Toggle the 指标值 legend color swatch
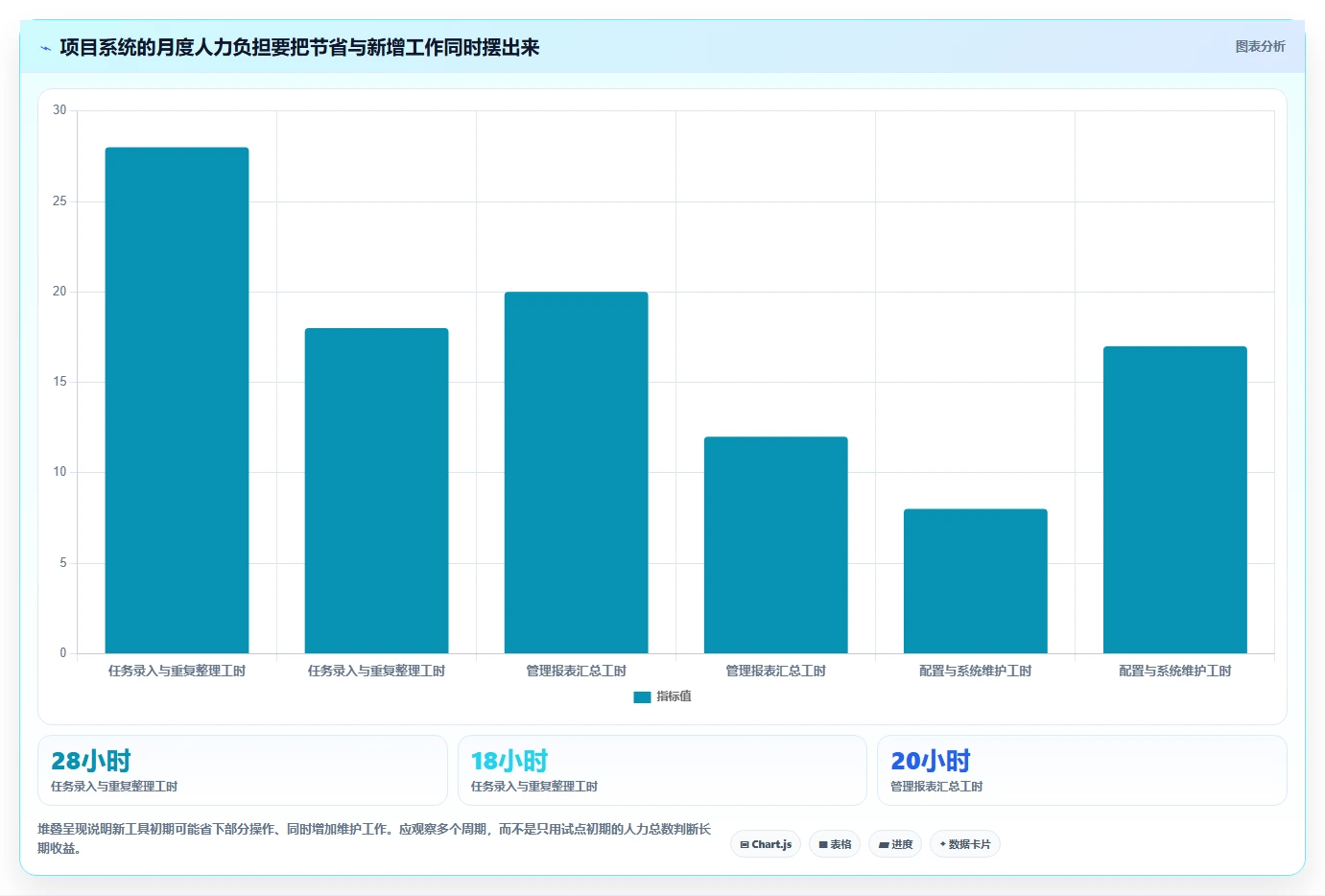Image resolution: width=1325 pixels, height=896 pixels. 642,697
